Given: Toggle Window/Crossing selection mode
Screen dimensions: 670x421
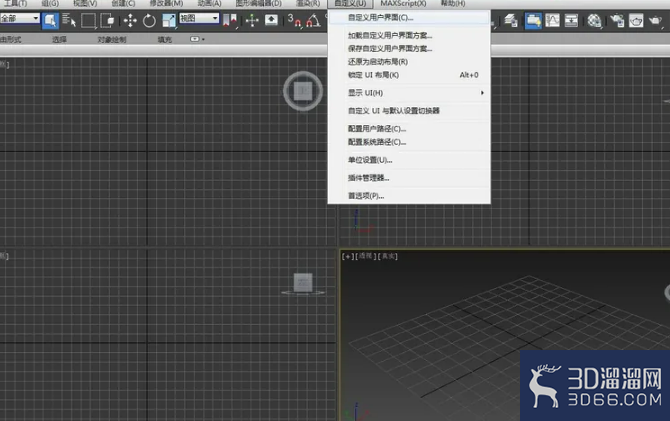Looking at the screenshot, I should click(x=107, y=20).
